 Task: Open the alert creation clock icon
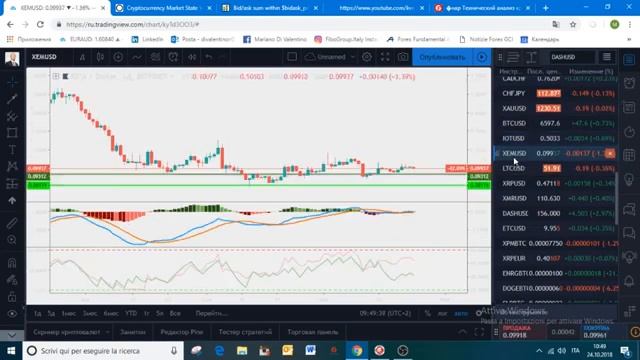point(173,57)
